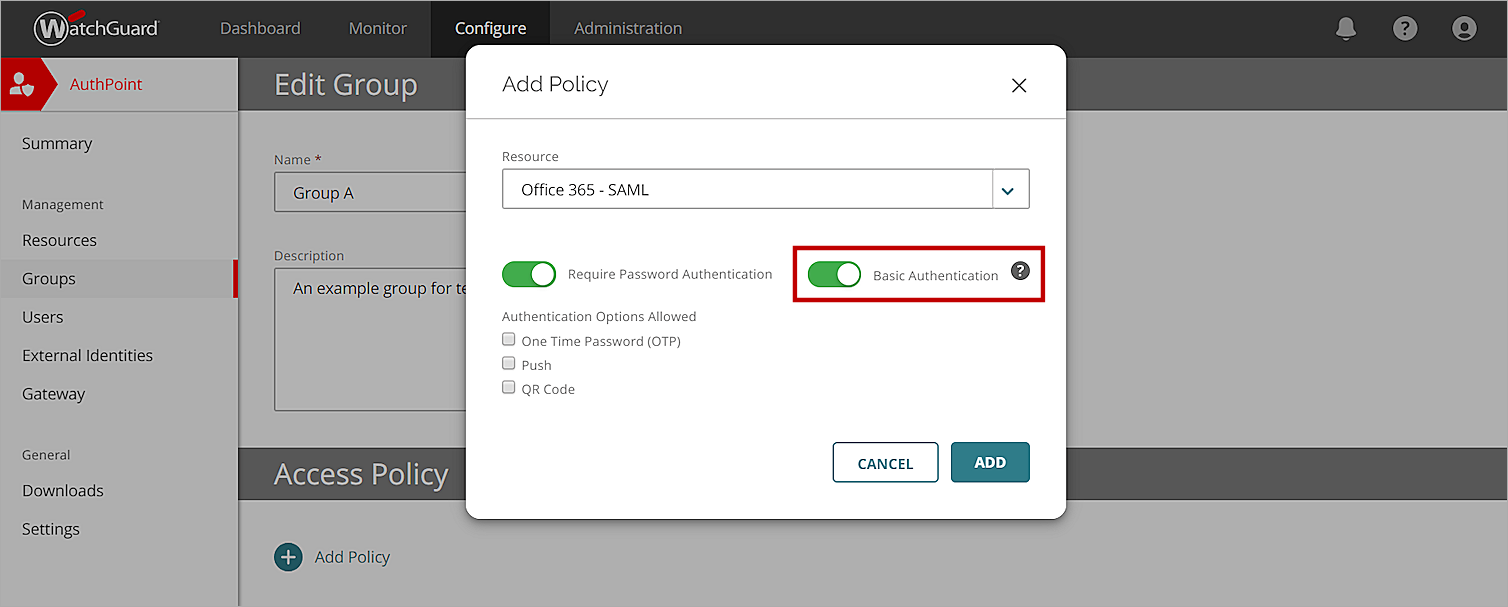
Task: Click the Group A name field
Action: pyautogui.click(x=370, y=193)
